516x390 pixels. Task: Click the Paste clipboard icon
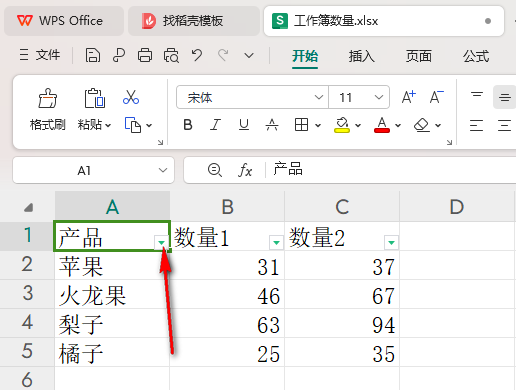coord(94,98)
